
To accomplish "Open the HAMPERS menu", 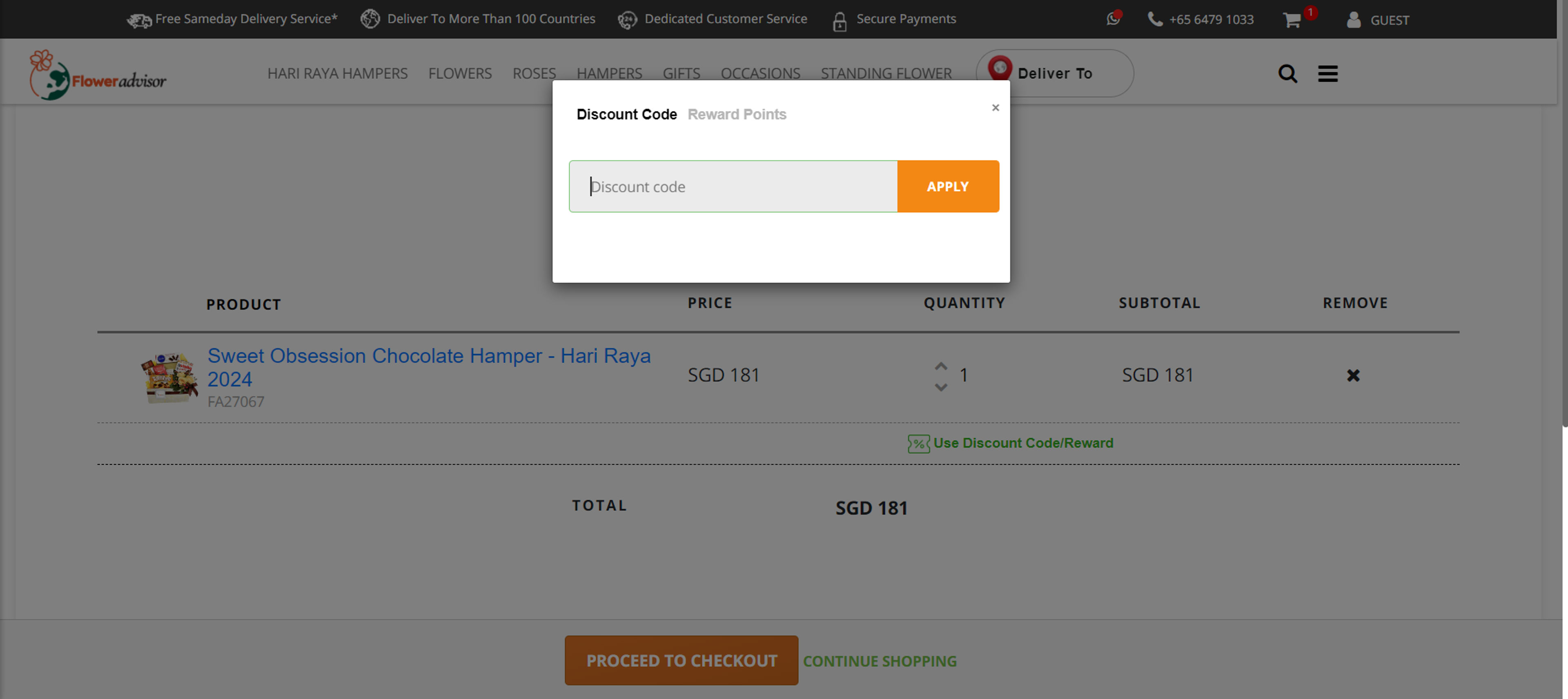I will tap(609, 73).
